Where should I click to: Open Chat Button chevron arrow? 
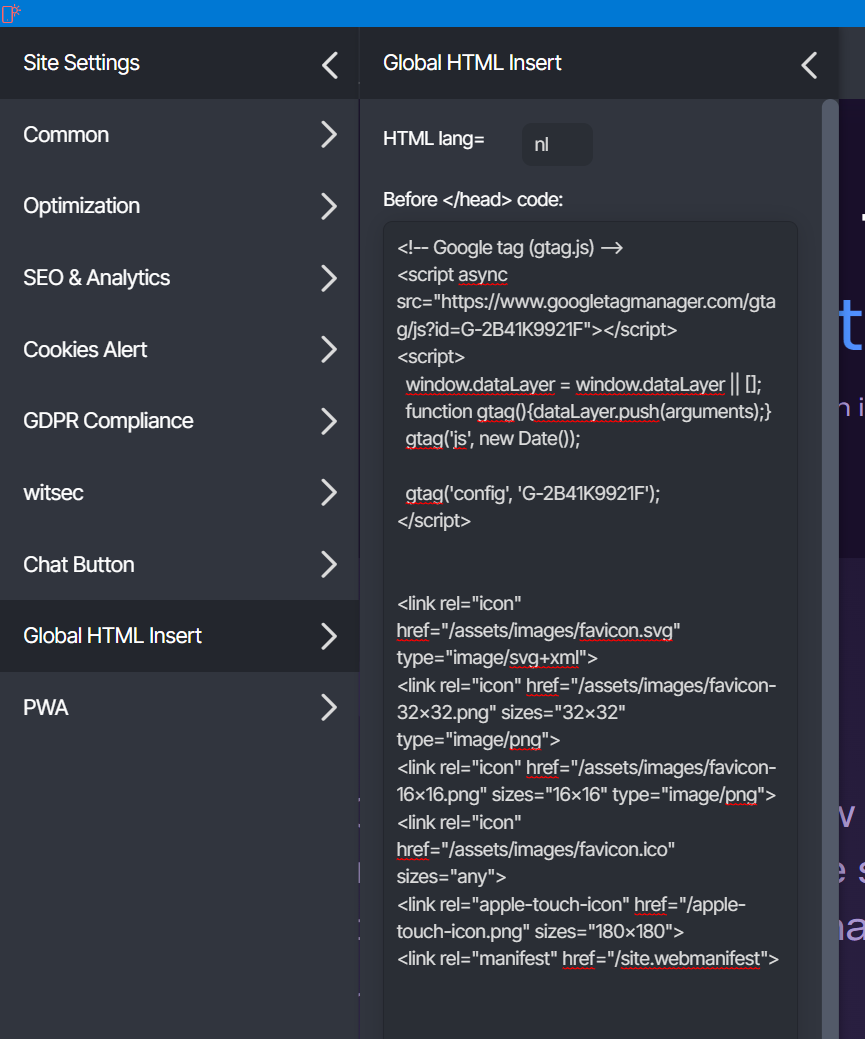(329, 565)
